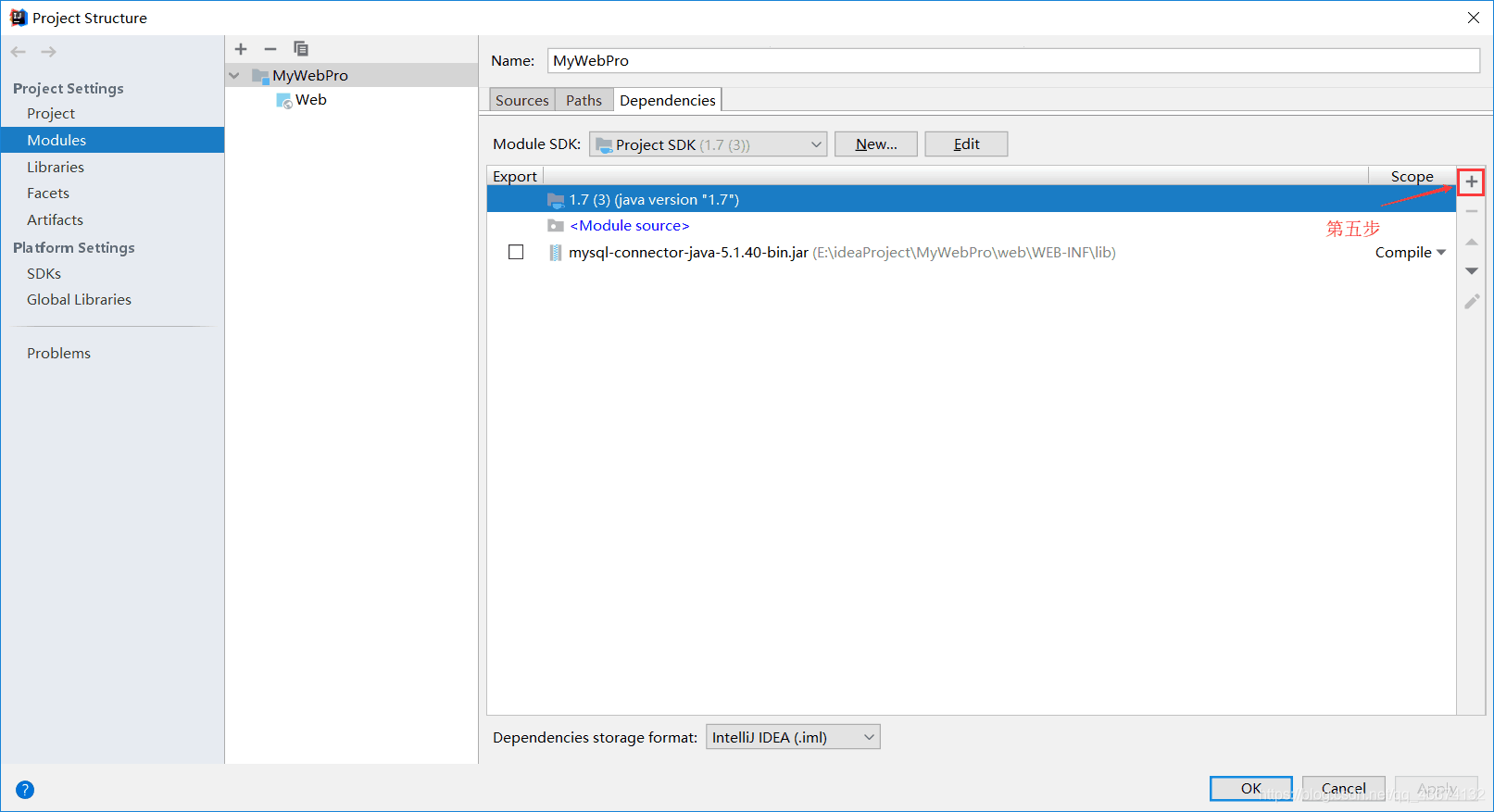1494x812 pixels.
Task: Open Artifacts settings
Action: click(56, 220)
